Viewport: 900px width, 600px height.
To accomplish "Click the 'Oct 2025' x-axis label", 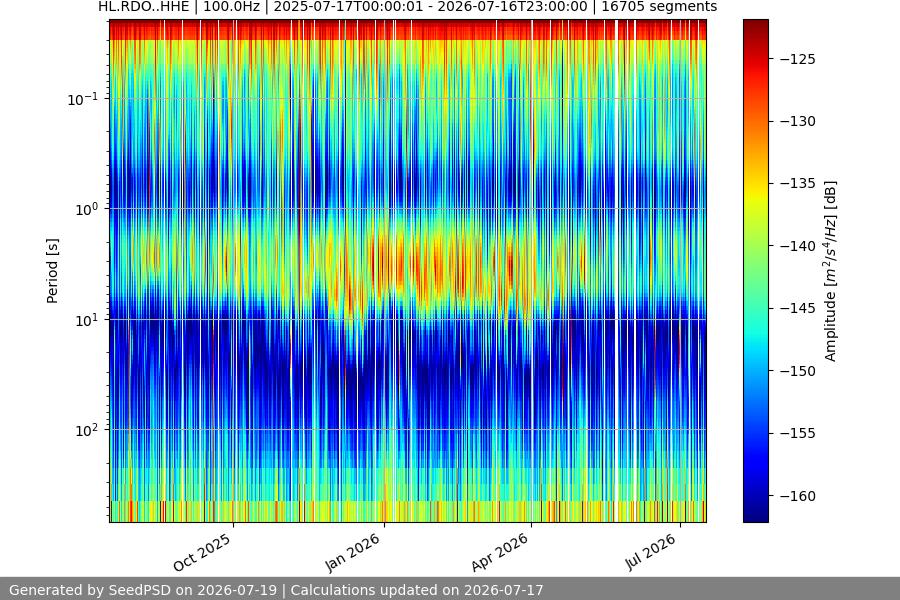I will (202, 552).
